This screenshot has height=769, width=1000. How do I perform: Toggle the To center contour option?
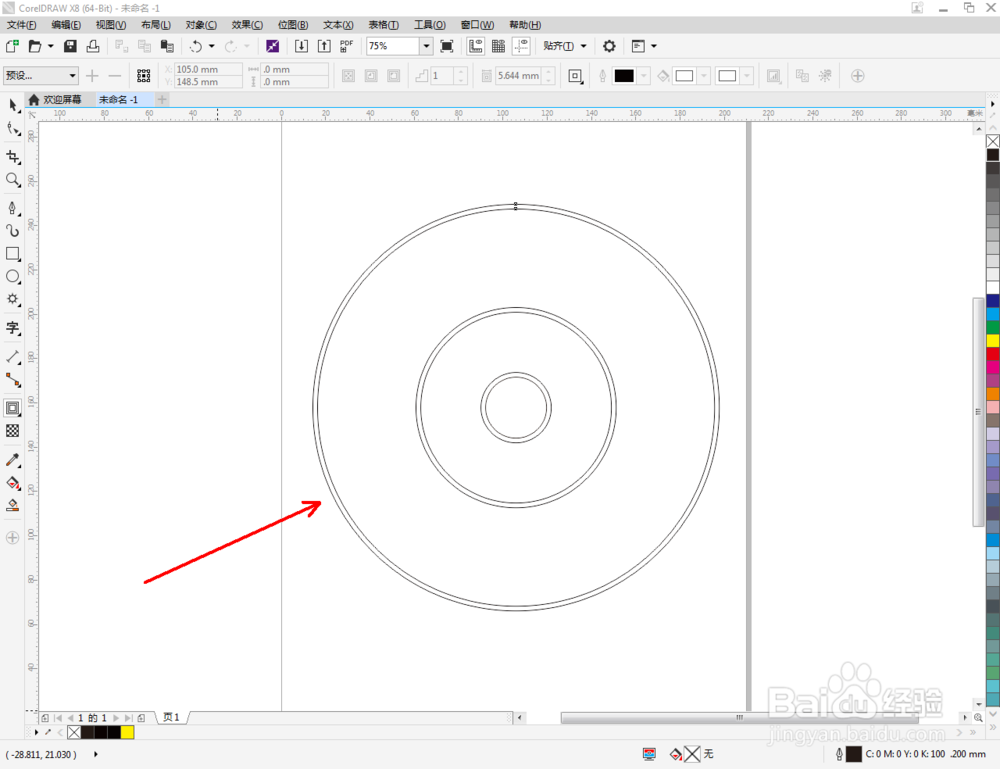click(x=348, y=76)
